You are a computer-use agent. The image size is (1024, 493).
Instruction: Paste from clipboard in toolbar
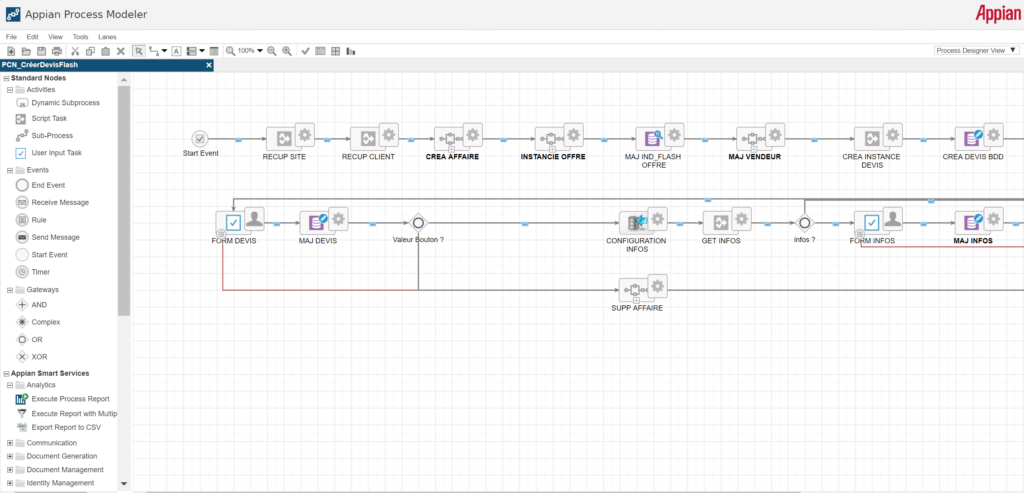pyautogui.click(x=105, y=51)
